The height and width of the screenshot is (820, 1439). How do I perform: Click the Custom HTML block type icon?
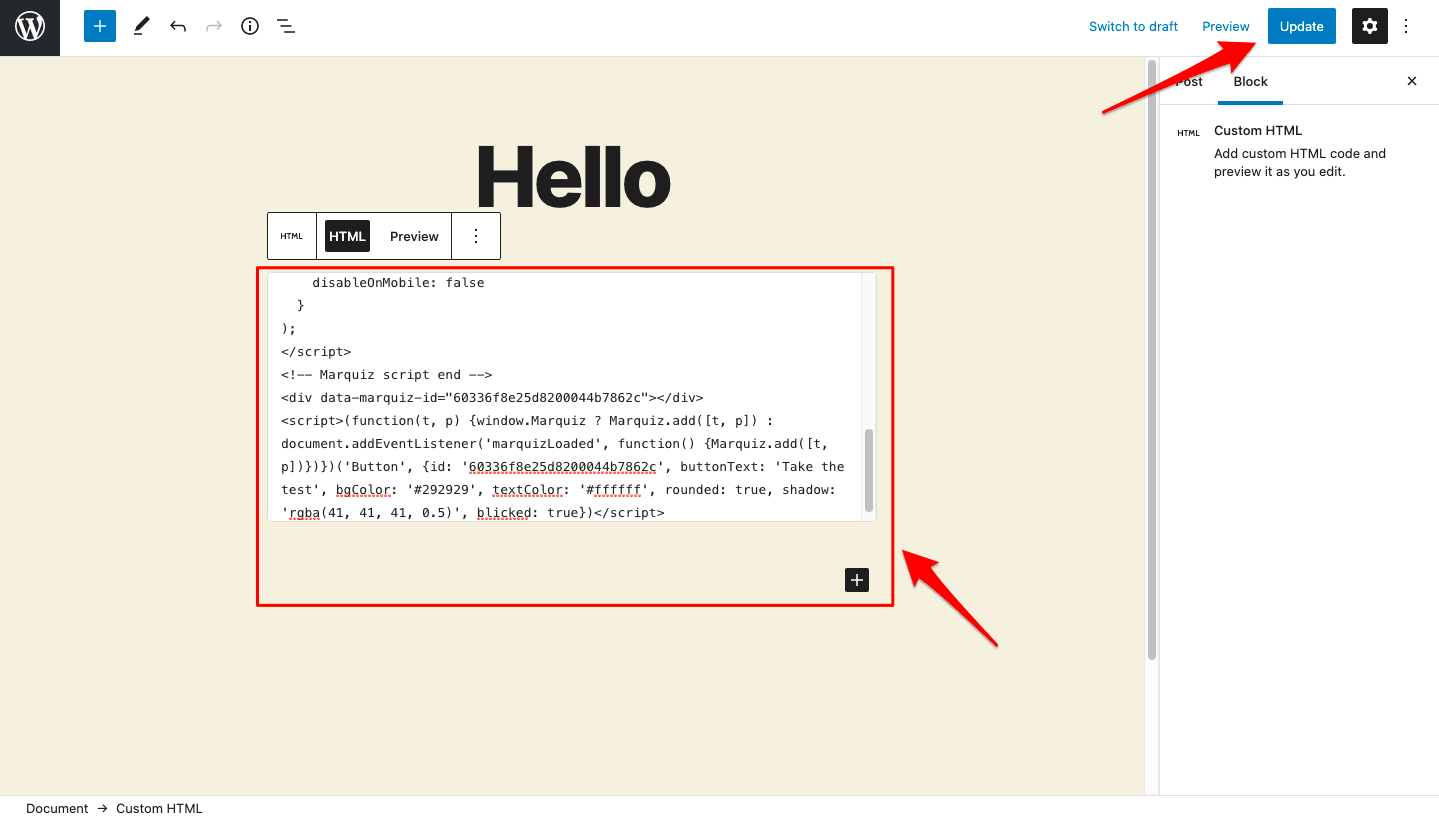point(292,236)
